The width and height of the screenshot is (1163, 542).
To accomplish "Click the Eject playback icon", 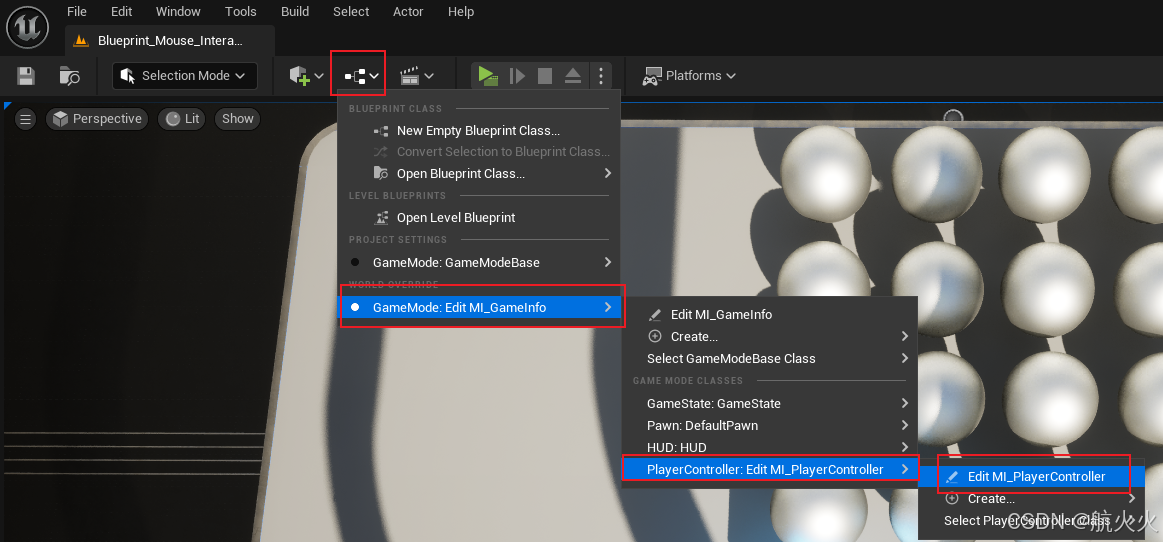I will (x=573, y=76).
